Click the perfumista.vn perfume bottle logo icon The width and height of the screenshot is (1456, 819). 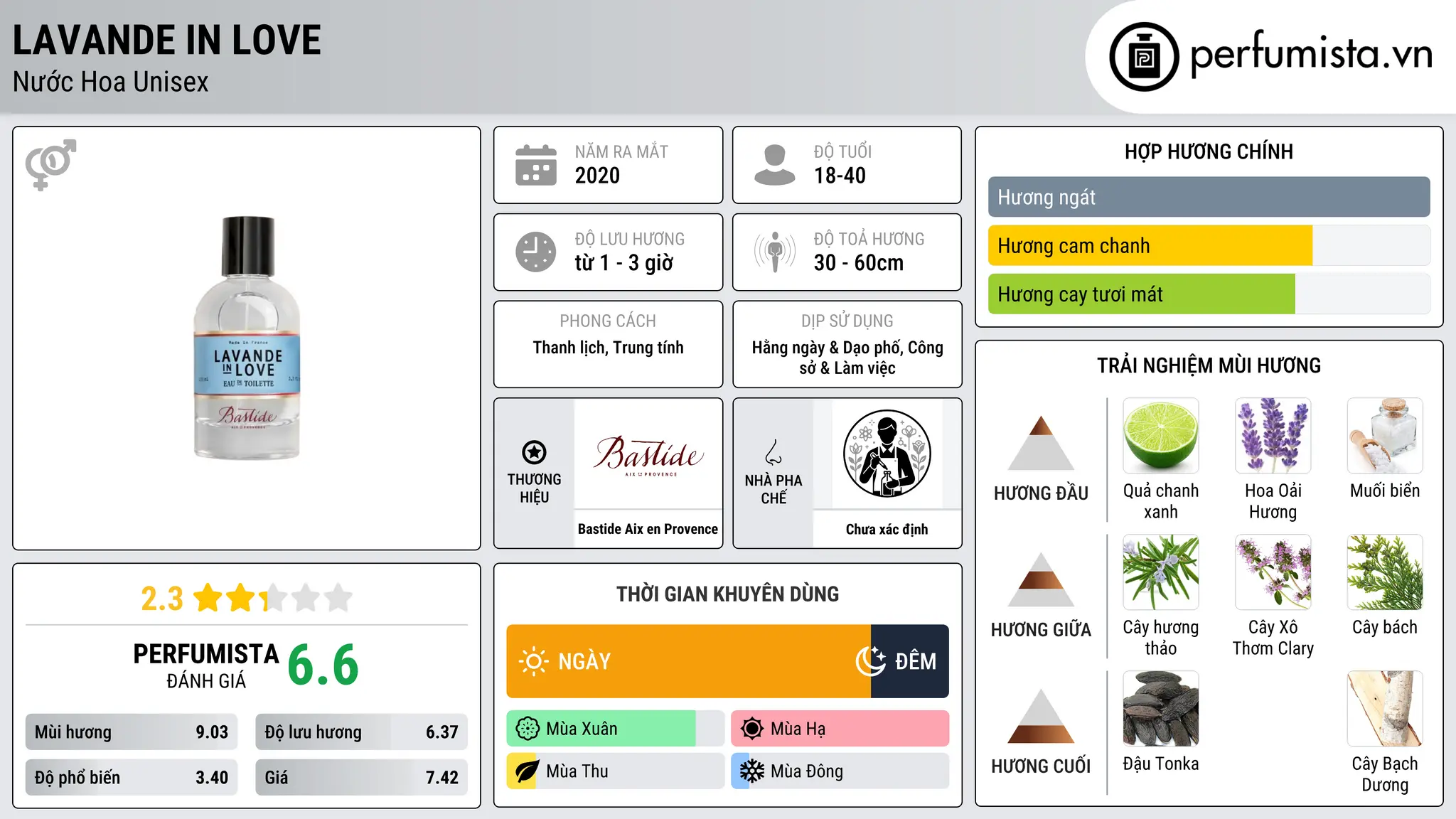pyautogui.click(x=1144, y=57)
